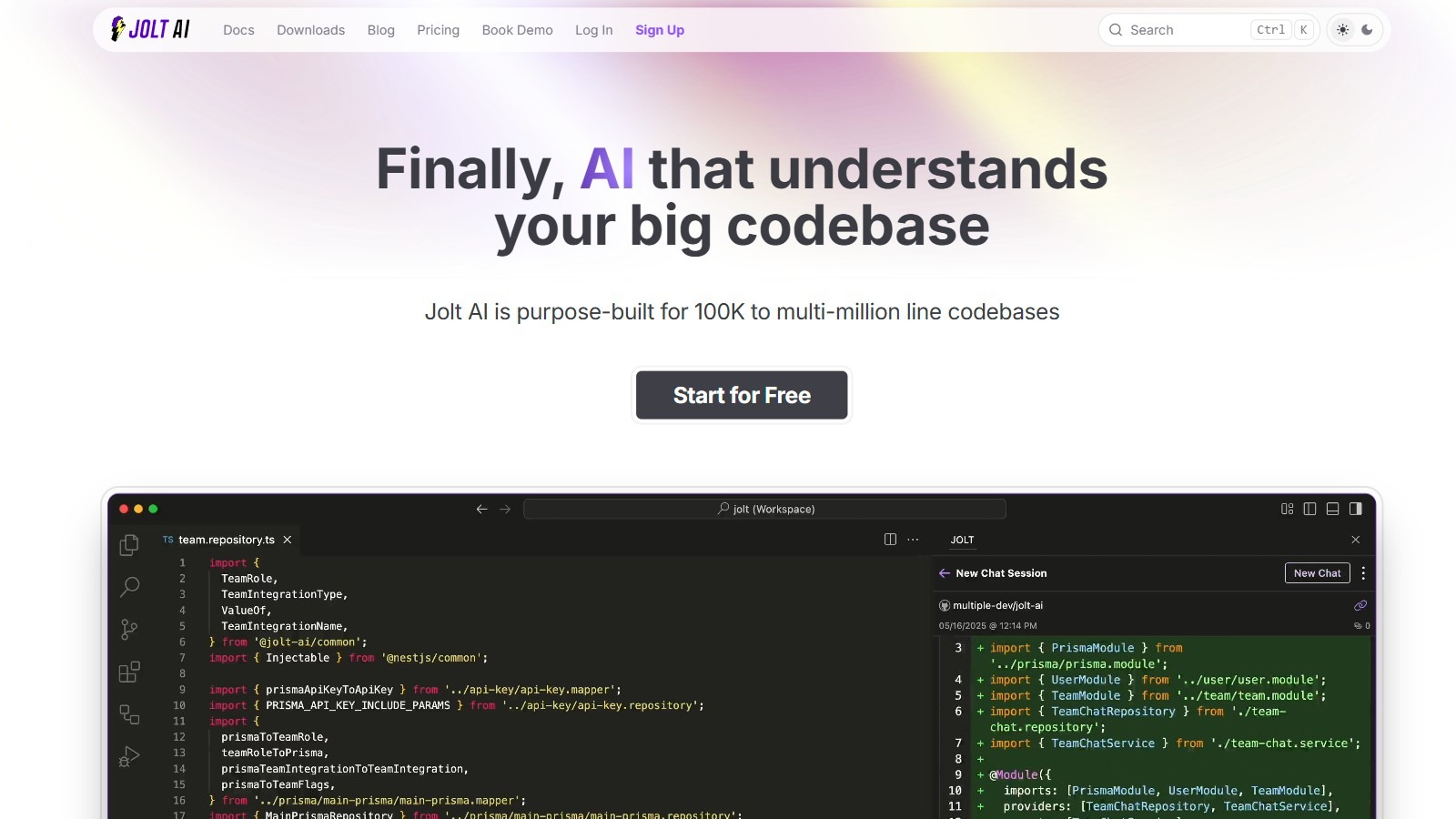This screenshot has width=1456, height=819.
Task: Click the split editor icon
Action: coord(890,540)
